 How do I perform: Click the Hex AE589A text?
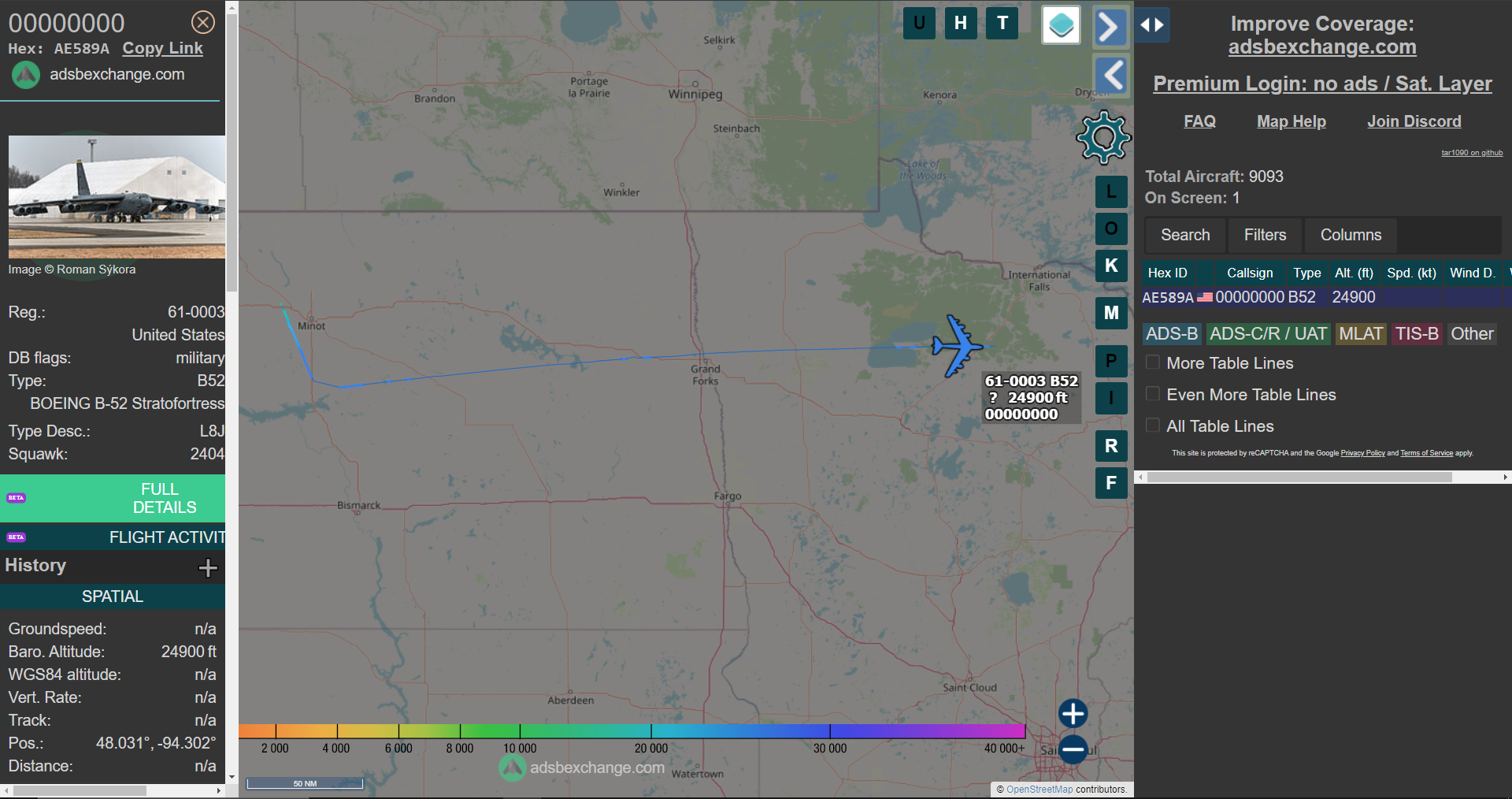[x=59, y=49]
